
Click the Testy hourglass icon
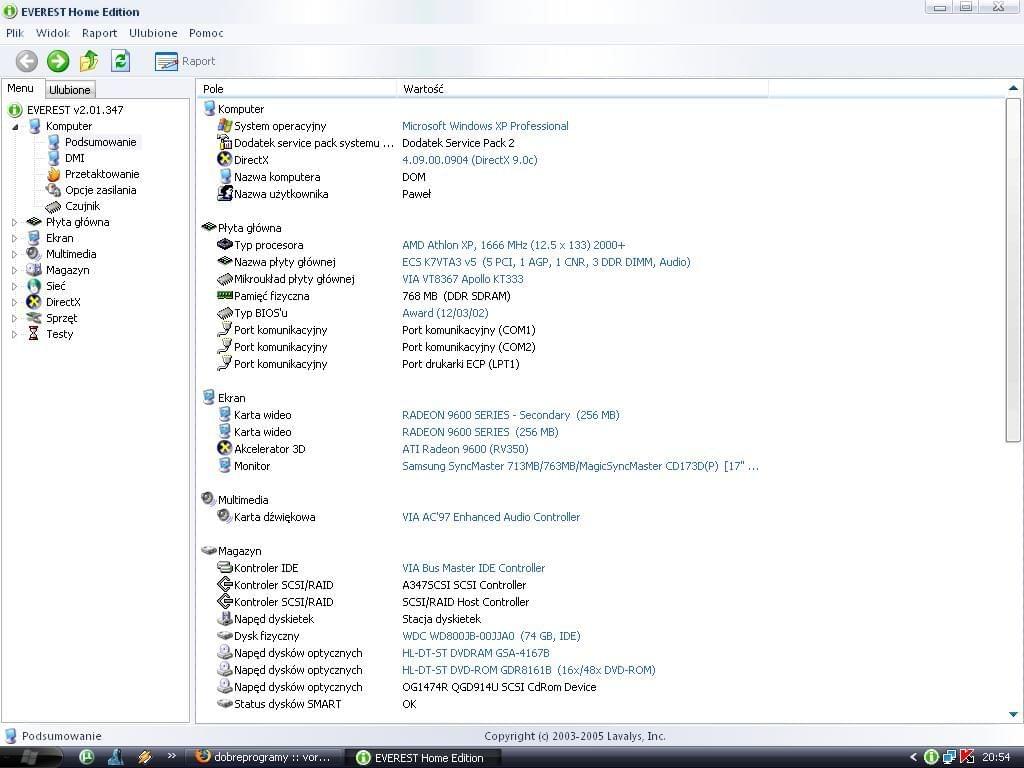pyautogui.click(x=33, y=334)
